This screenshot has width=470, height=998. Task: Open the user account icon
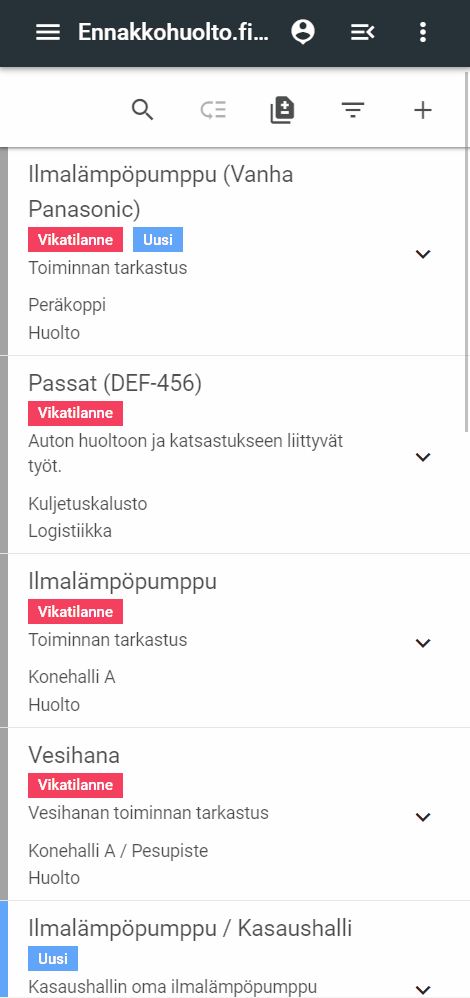tap(303, 32)
